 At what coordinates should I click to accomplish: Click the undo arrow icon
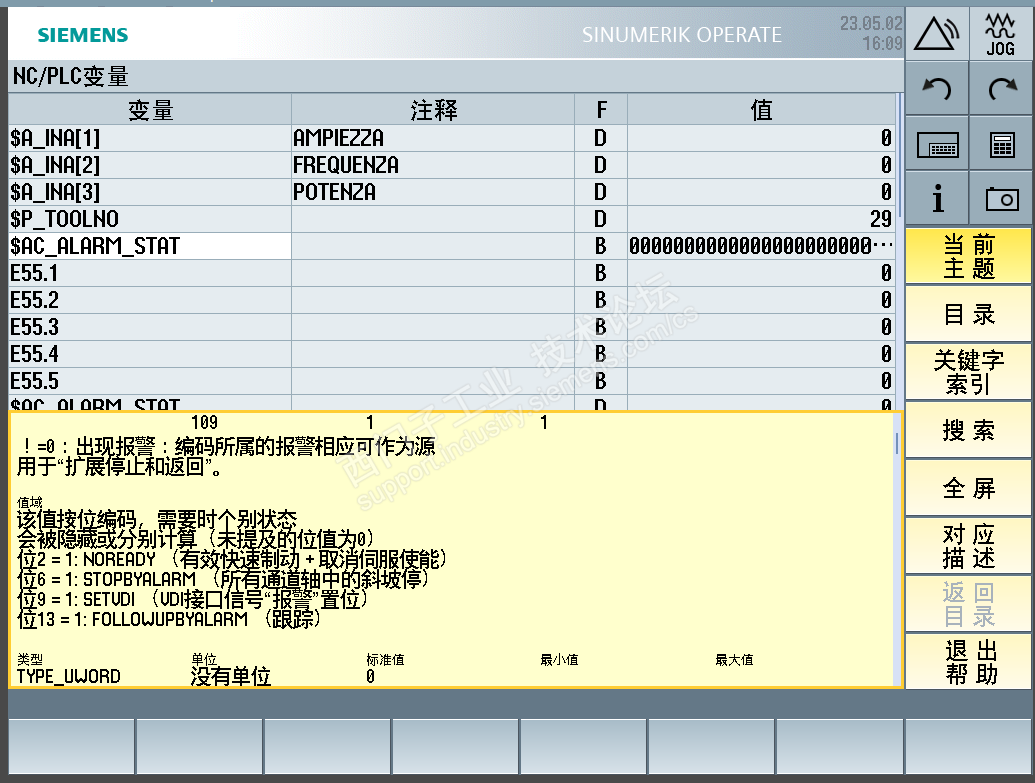(x=936, y=88)
